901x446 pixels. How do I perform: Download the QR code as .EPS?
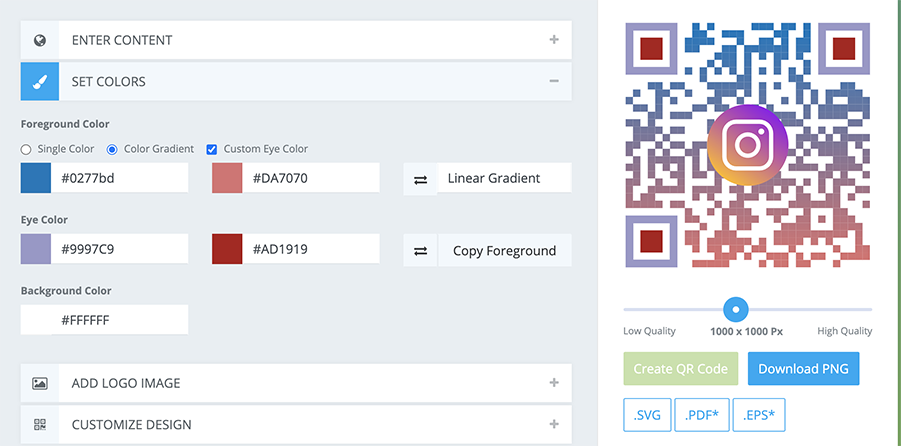coord(758,415)
